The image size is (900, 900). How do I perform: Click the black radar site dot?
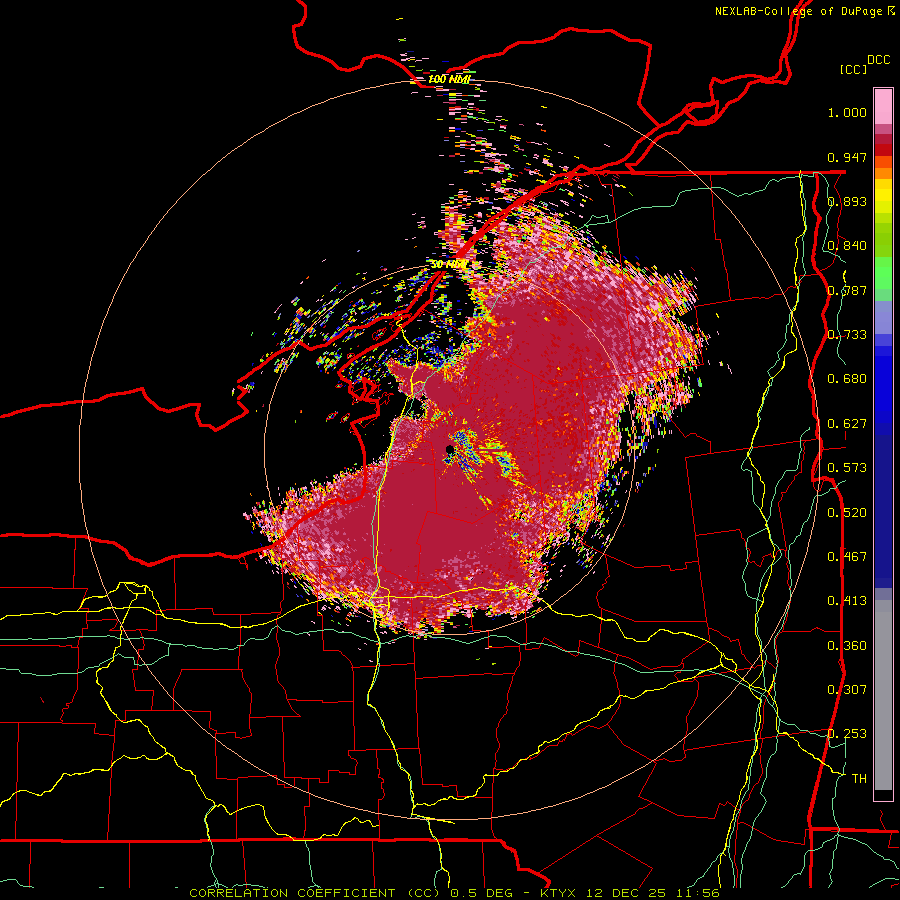(450, 449)
